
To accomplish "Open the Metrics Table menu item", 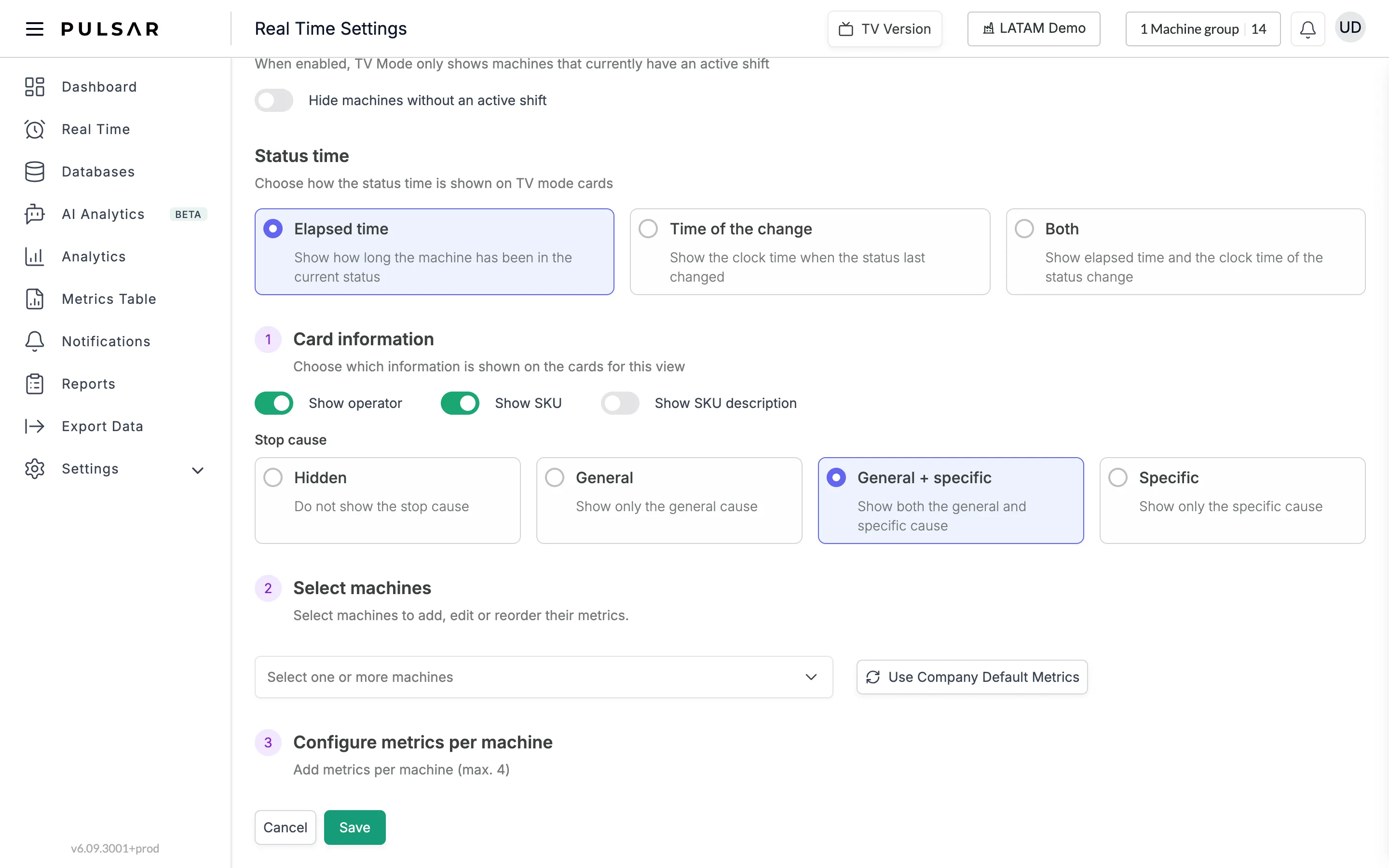I will click(x=109, y=299).
